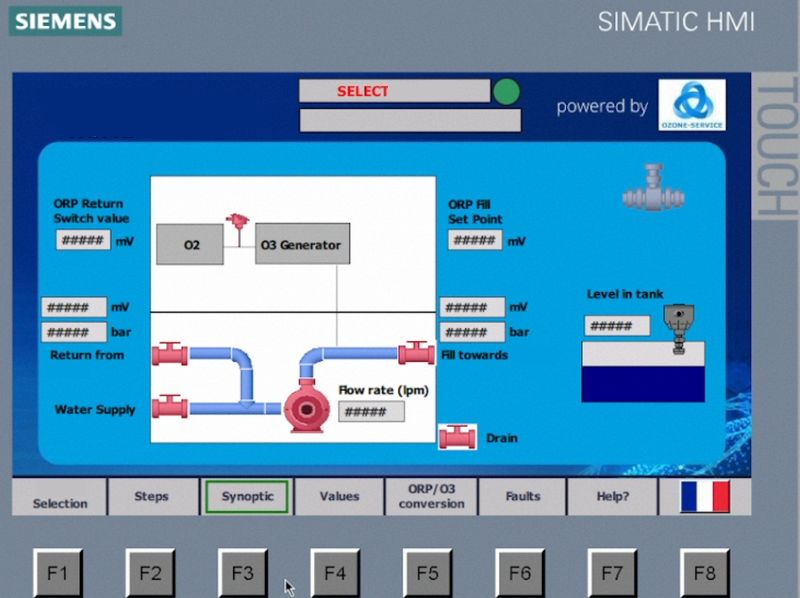Click the Return from mV value field

coord(74,307)
